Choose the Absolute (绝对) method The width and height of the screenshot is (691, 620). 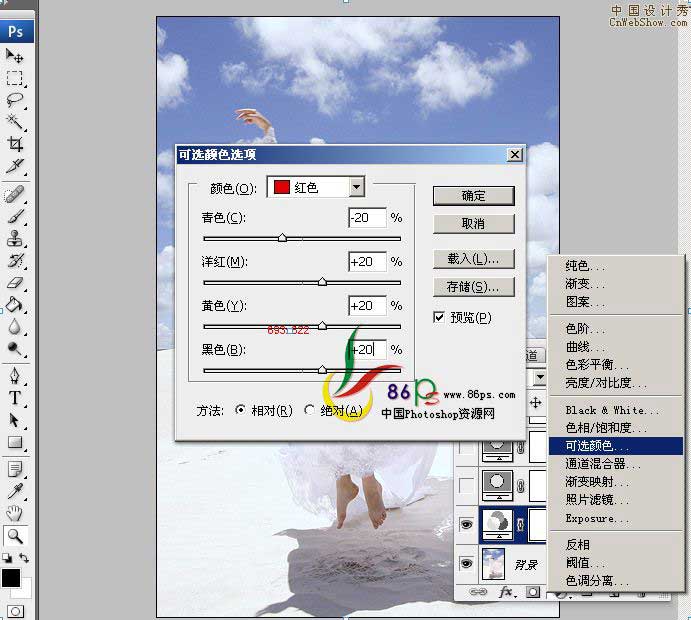[x=310, y=410]
